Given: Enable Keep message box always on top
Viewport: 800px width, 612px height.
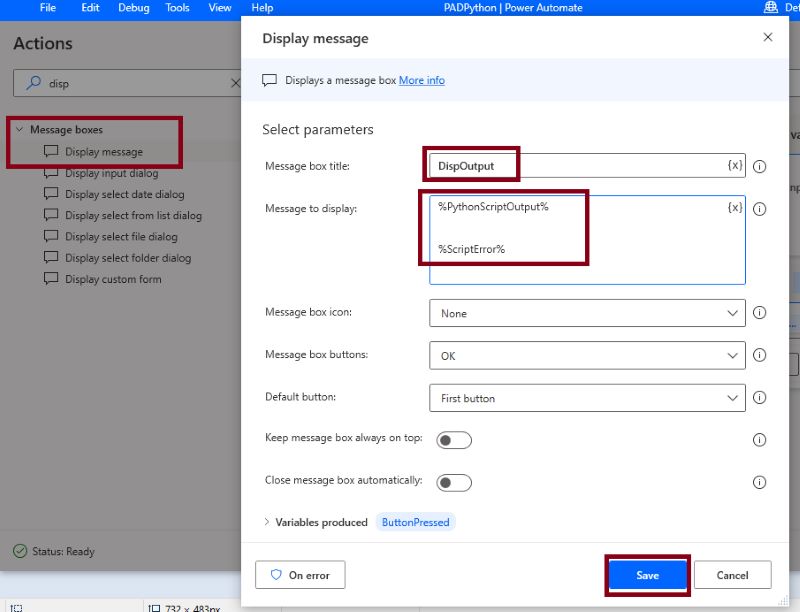Looking at the screenshot, I should click(454, 440).
